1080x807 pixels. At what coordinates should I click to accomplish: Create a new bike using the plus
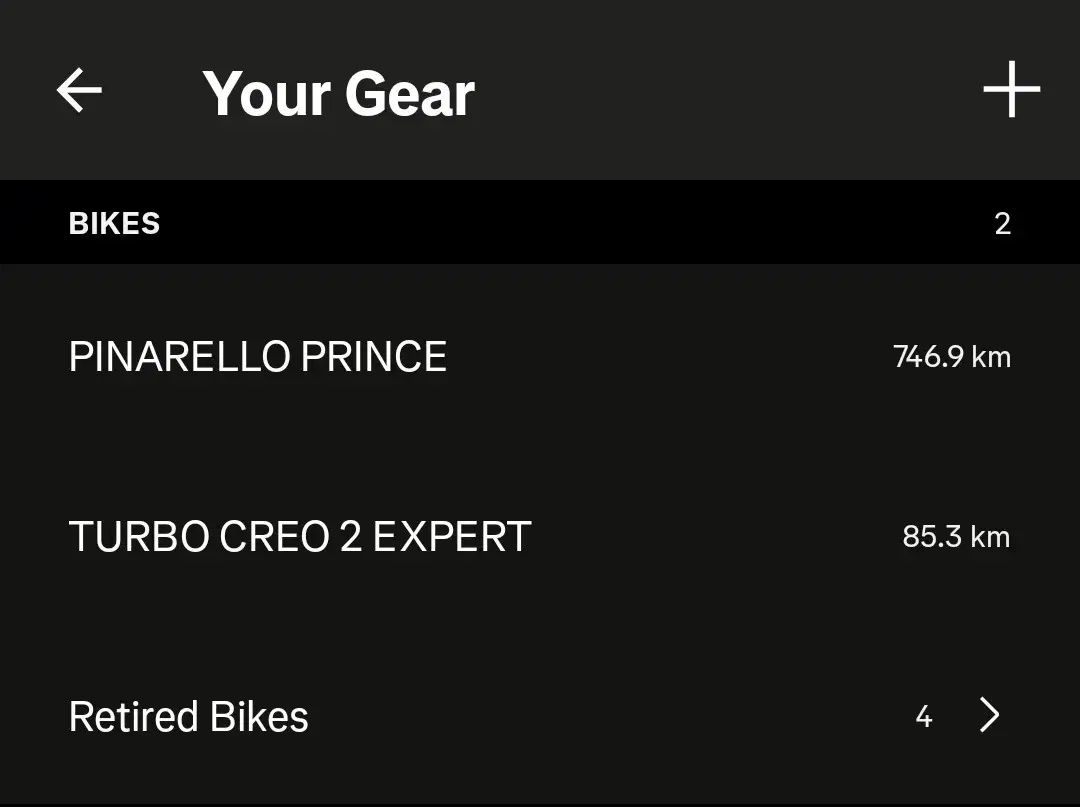(x=1011, y=90)
